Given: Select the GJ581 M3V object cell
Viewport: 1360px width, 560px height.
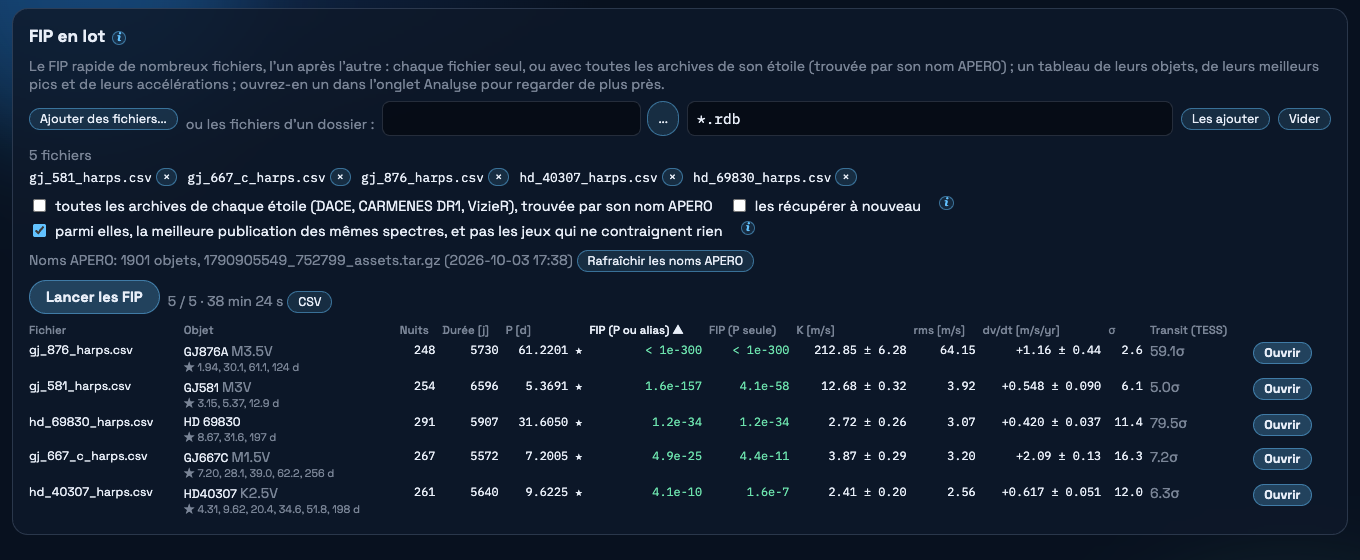Looking at the screenshot, I should (218, 387).
